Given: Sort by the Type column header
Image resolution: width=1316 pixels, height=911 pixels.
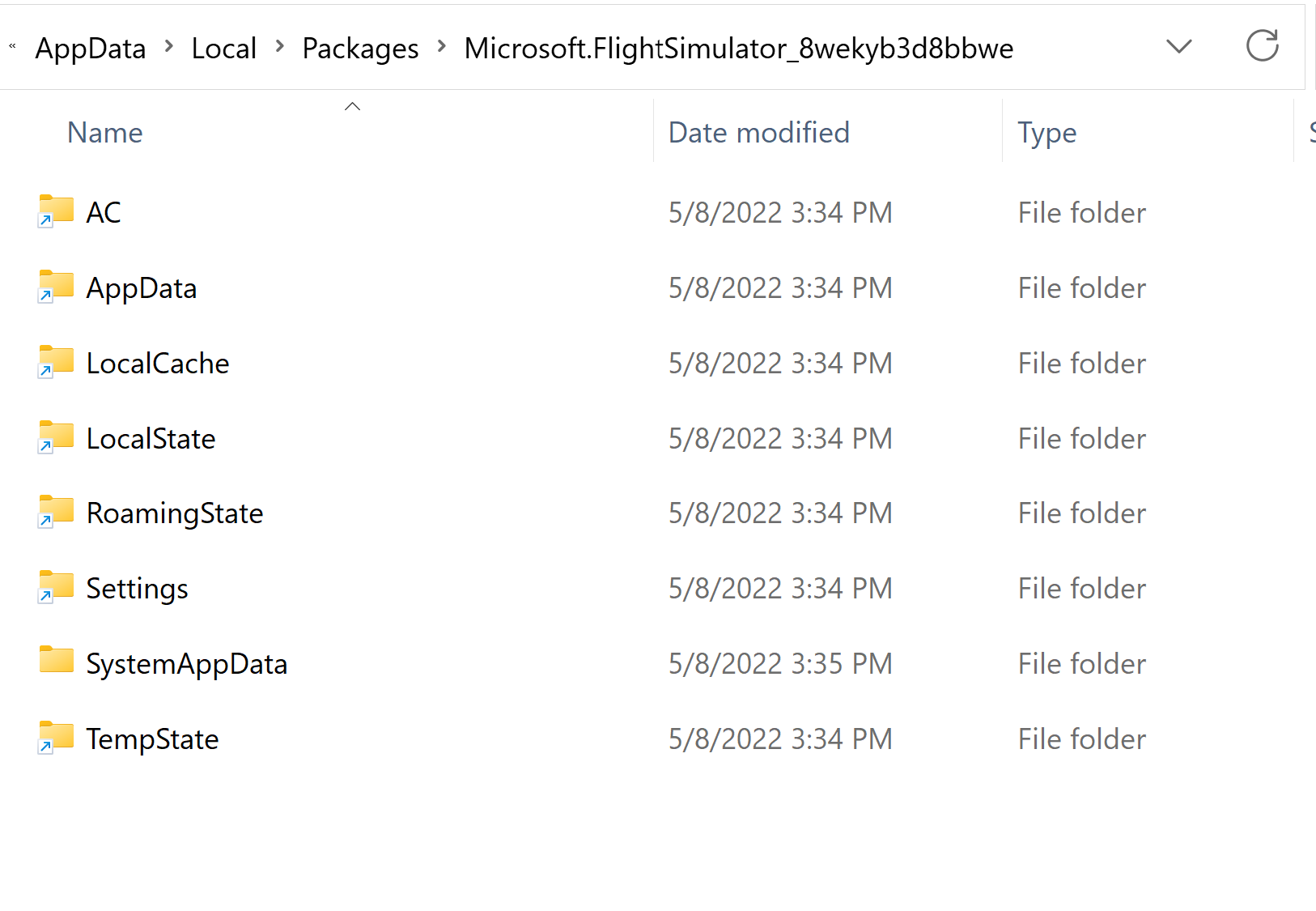Looking at the screenshot, I should click(x=1046, y=133).
